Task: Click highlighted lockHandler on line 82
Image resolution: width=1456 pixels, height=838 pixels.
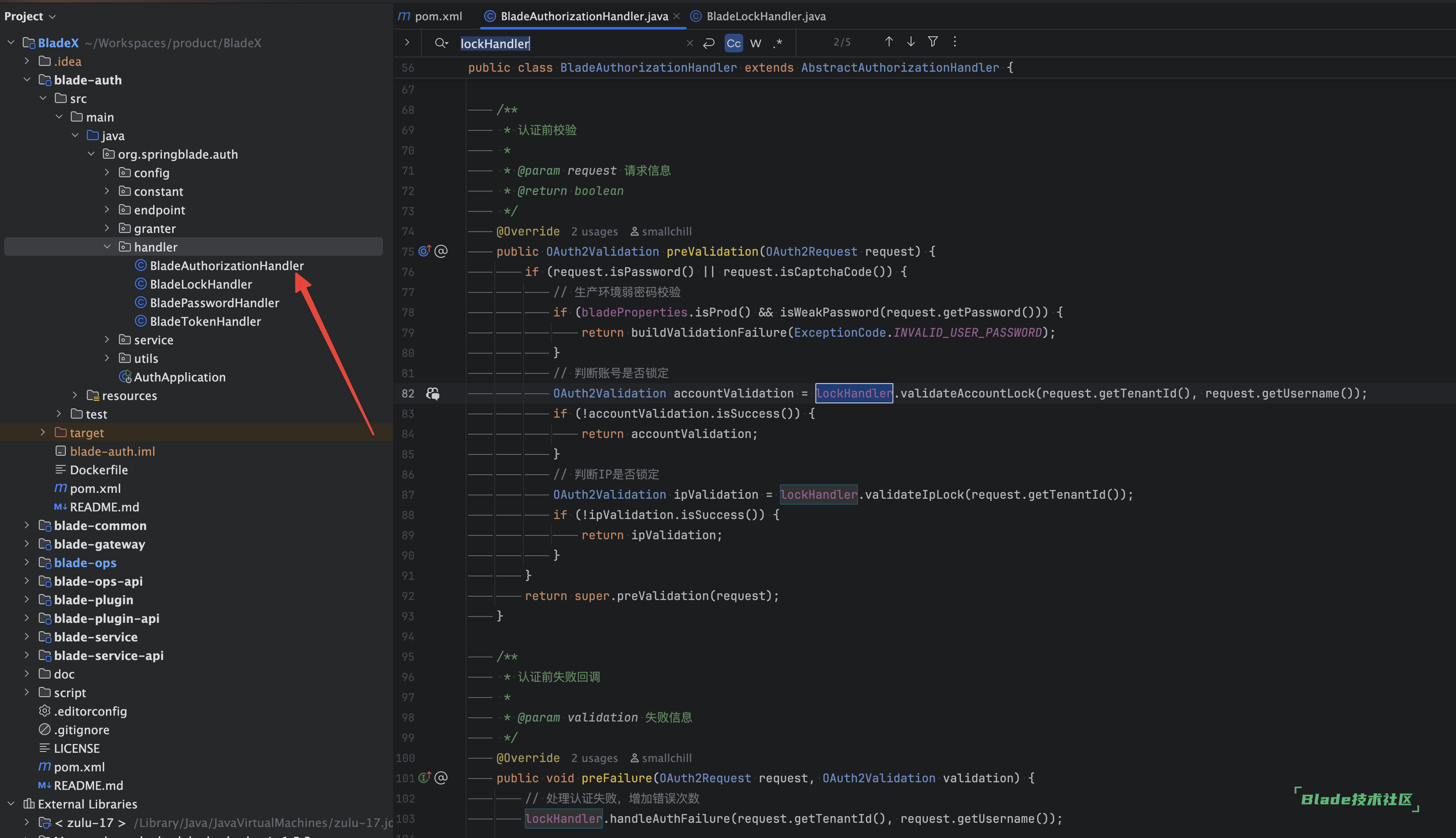Action: [x=854, y=393]
